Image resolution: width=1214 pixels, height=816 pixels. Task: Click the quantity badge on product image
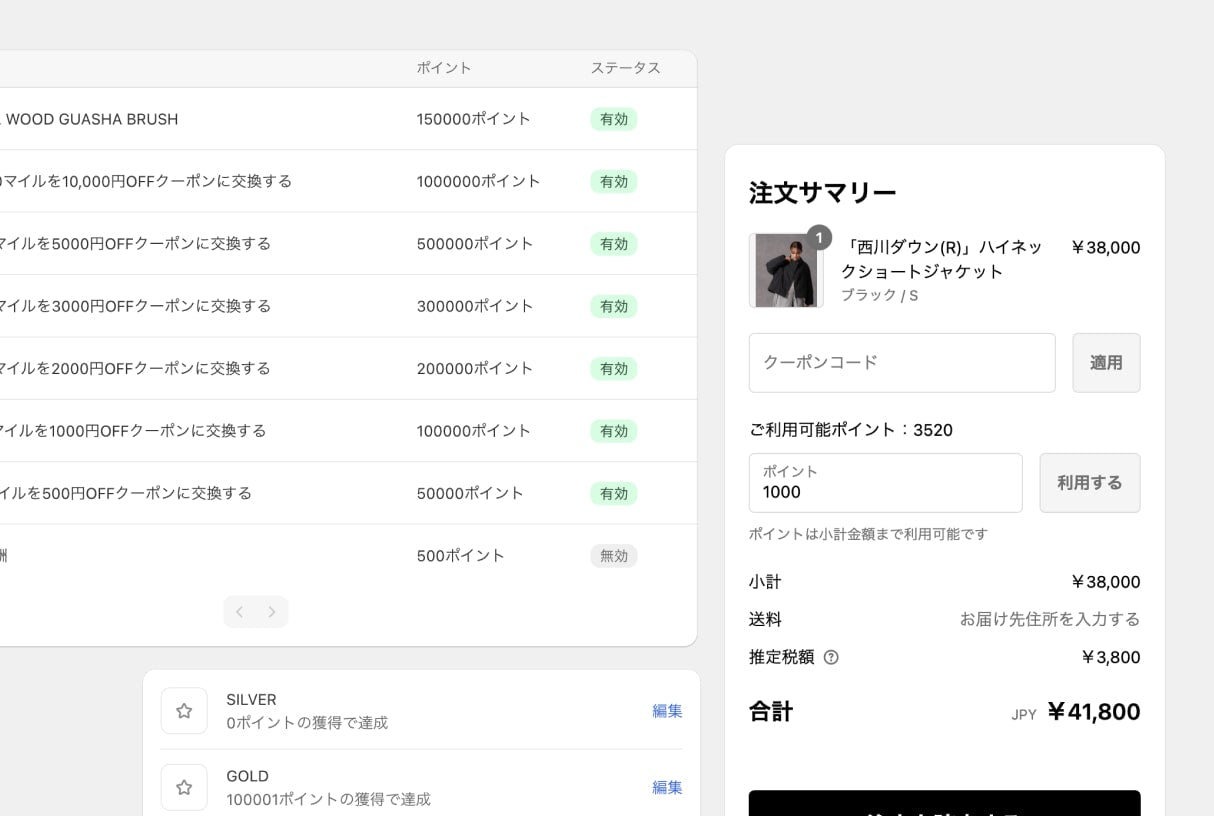click(x=819, y=237)
